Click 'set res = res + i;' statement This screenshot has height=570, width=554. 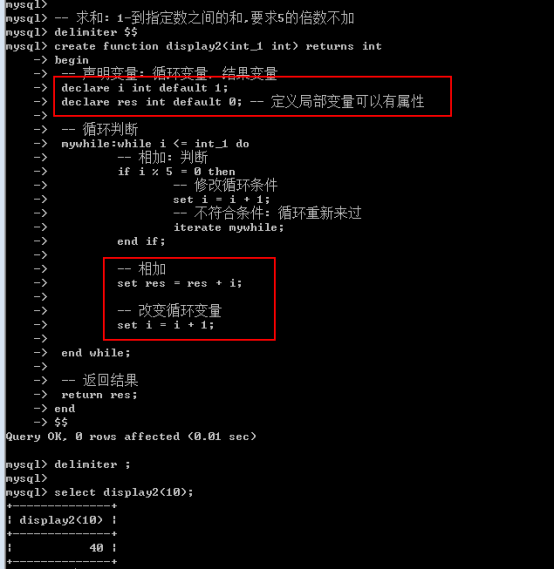click(180, 283)
